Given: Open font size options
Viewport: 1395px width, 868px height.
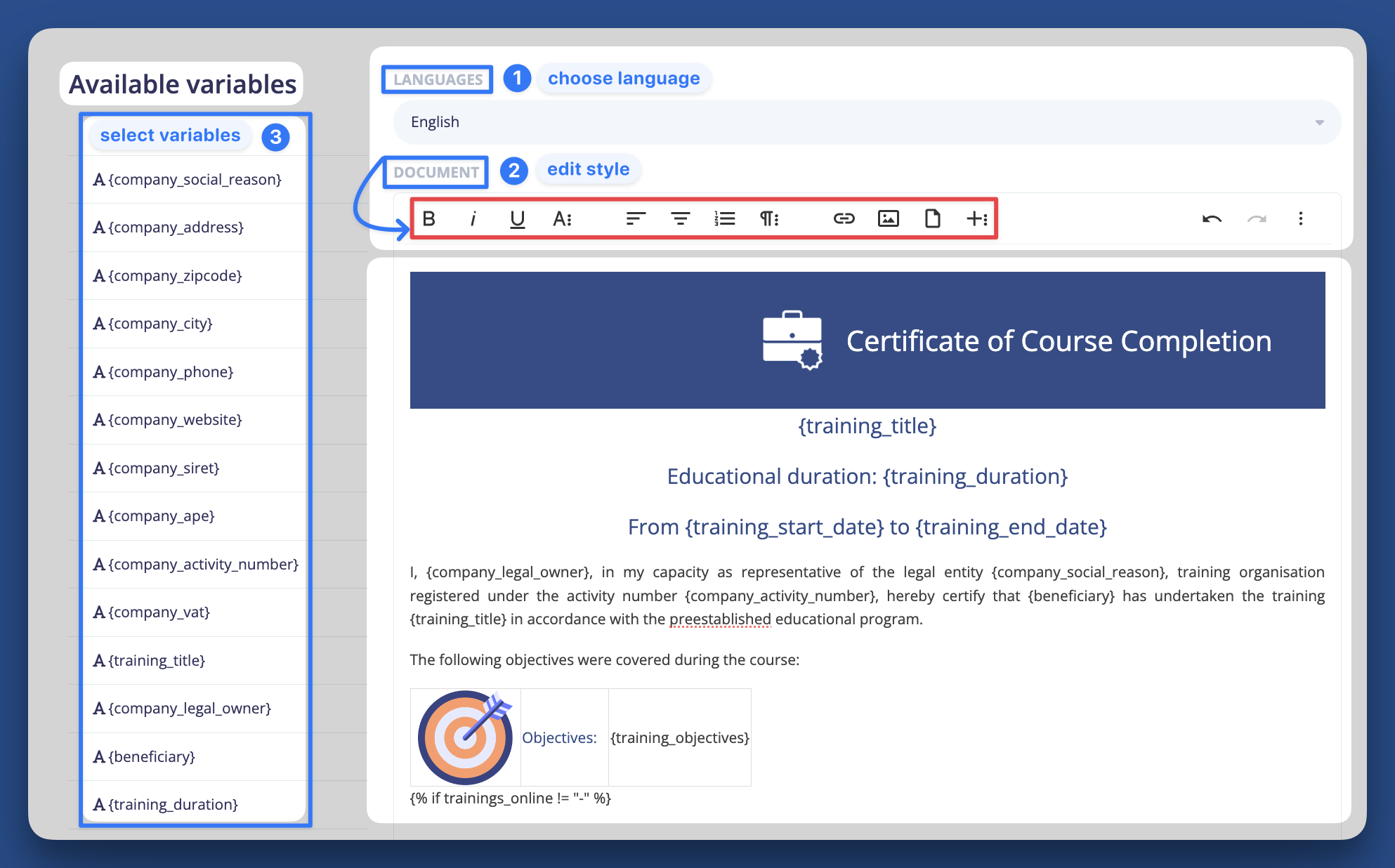Looking at the screenshot, I should click(562, 218).
